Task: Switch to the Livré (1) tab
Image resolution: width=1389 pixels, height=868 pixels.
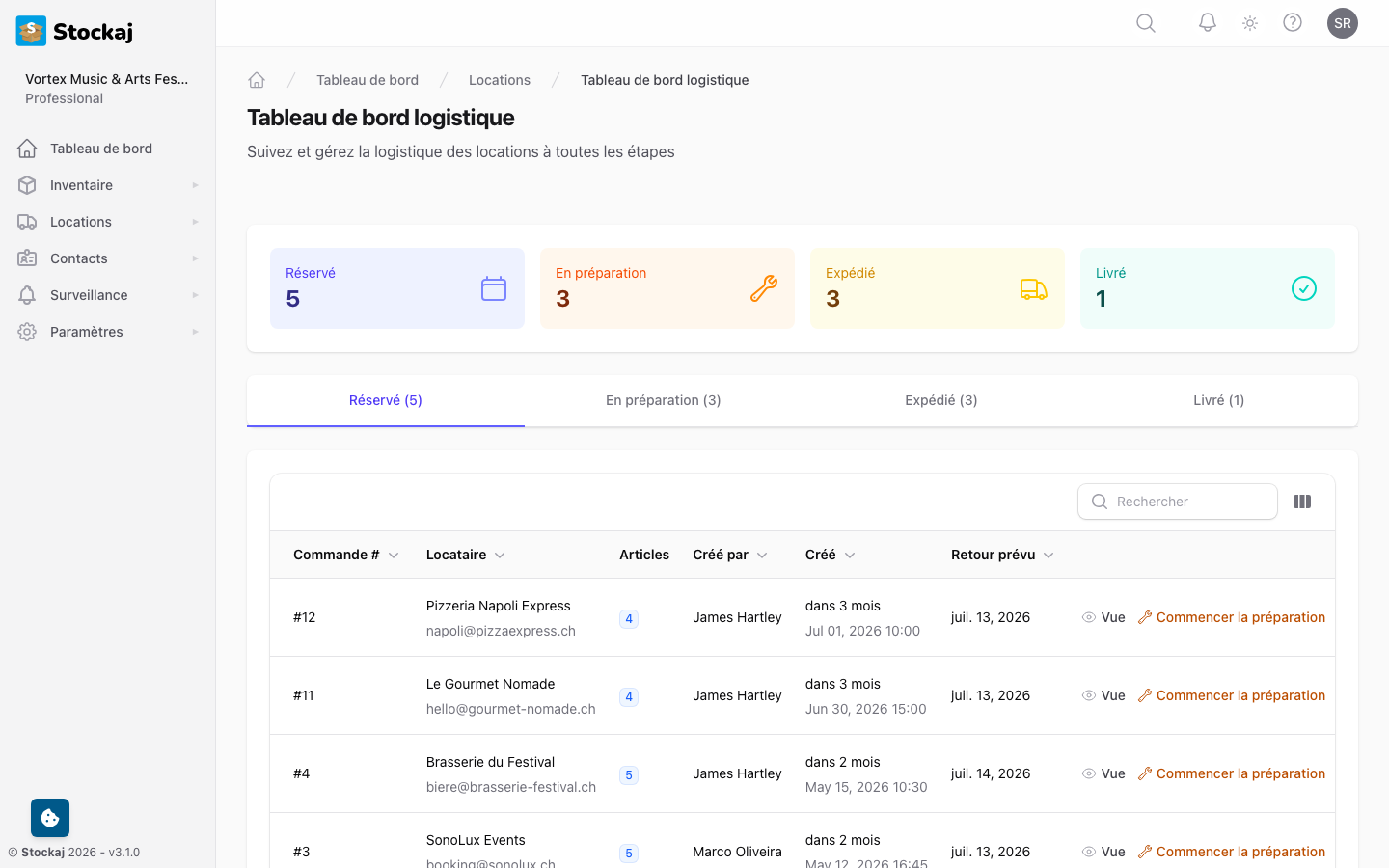Action: click(1218, 400)
